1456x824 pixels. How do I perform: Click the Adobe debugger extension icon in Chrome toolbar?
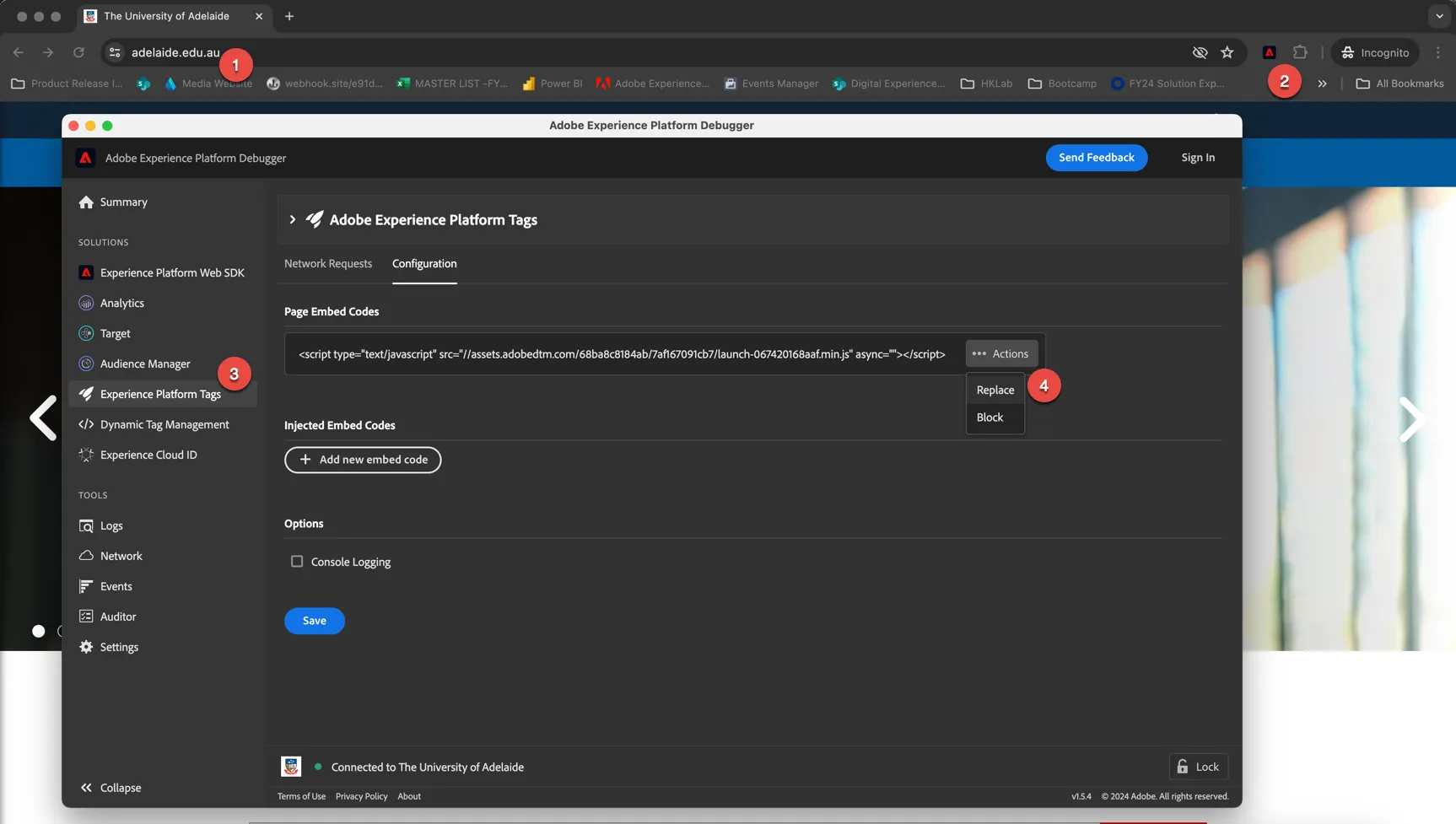tap(1270, 52)
